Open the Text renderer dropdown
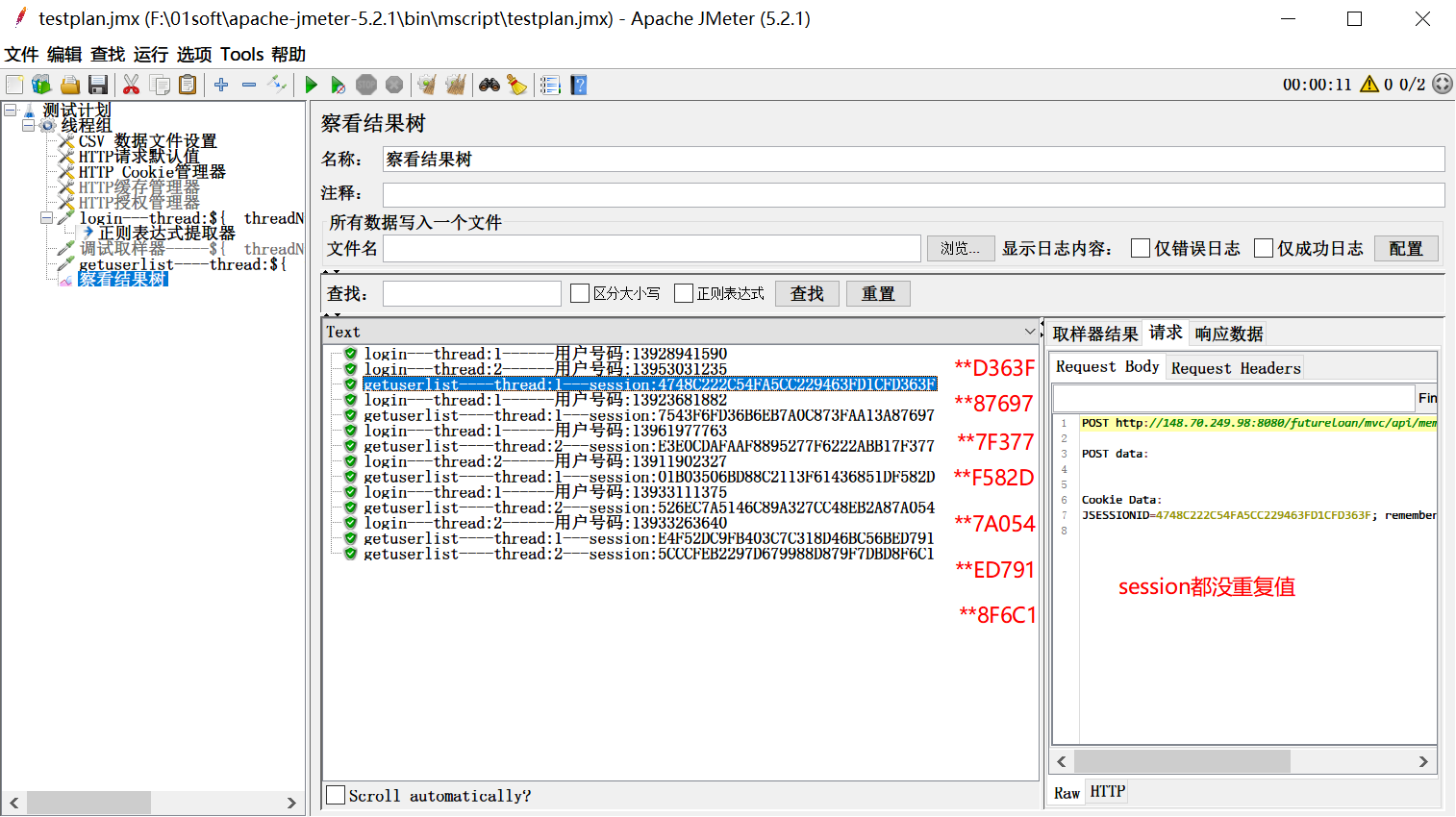Image resolution: width=1456 pixels, height=817 pixels. pyautogui.click(x=1030, y=332)
